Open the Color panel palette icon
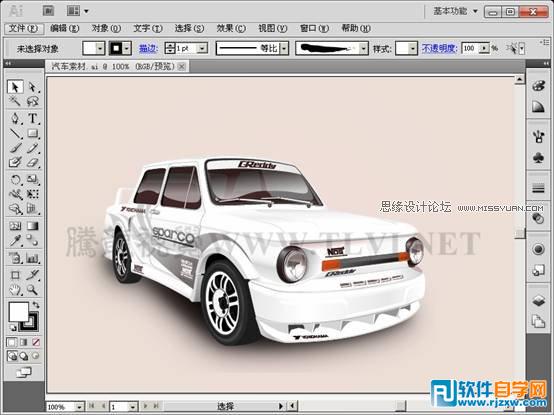The width and height of the screenshot is (554, 415). tap(538, 85)
